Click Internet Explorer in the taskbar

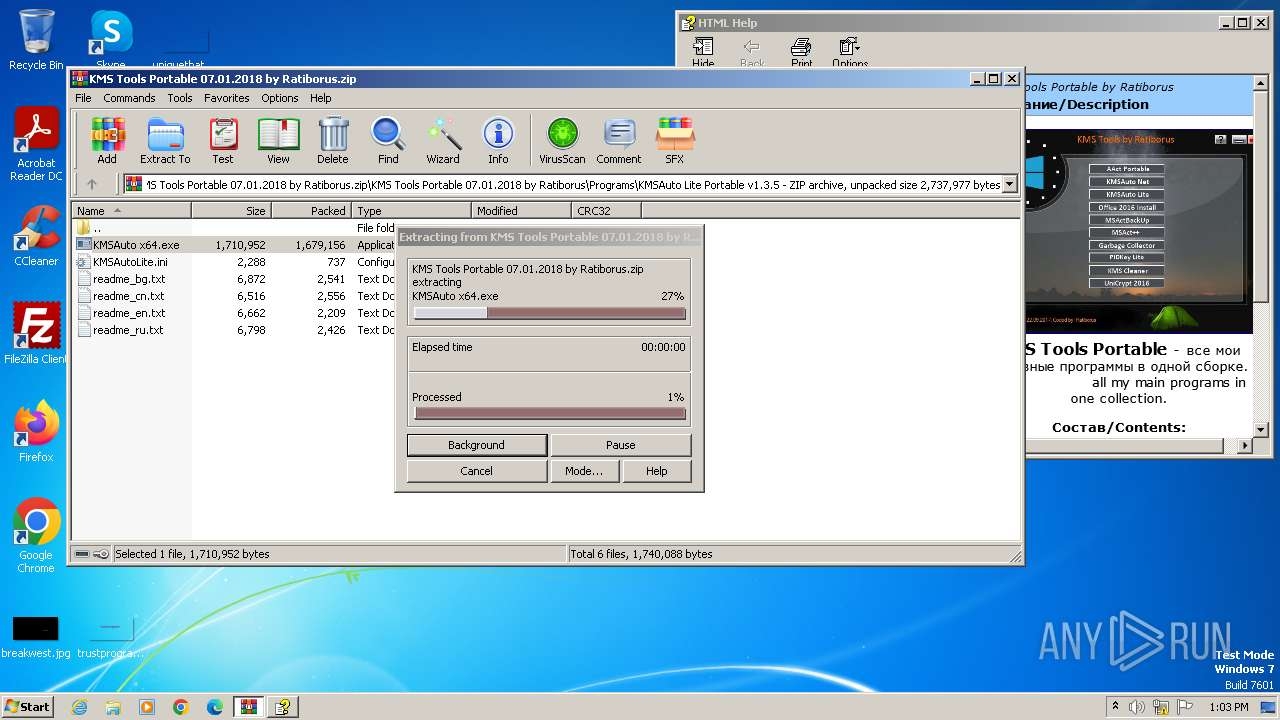coord(80,707)
